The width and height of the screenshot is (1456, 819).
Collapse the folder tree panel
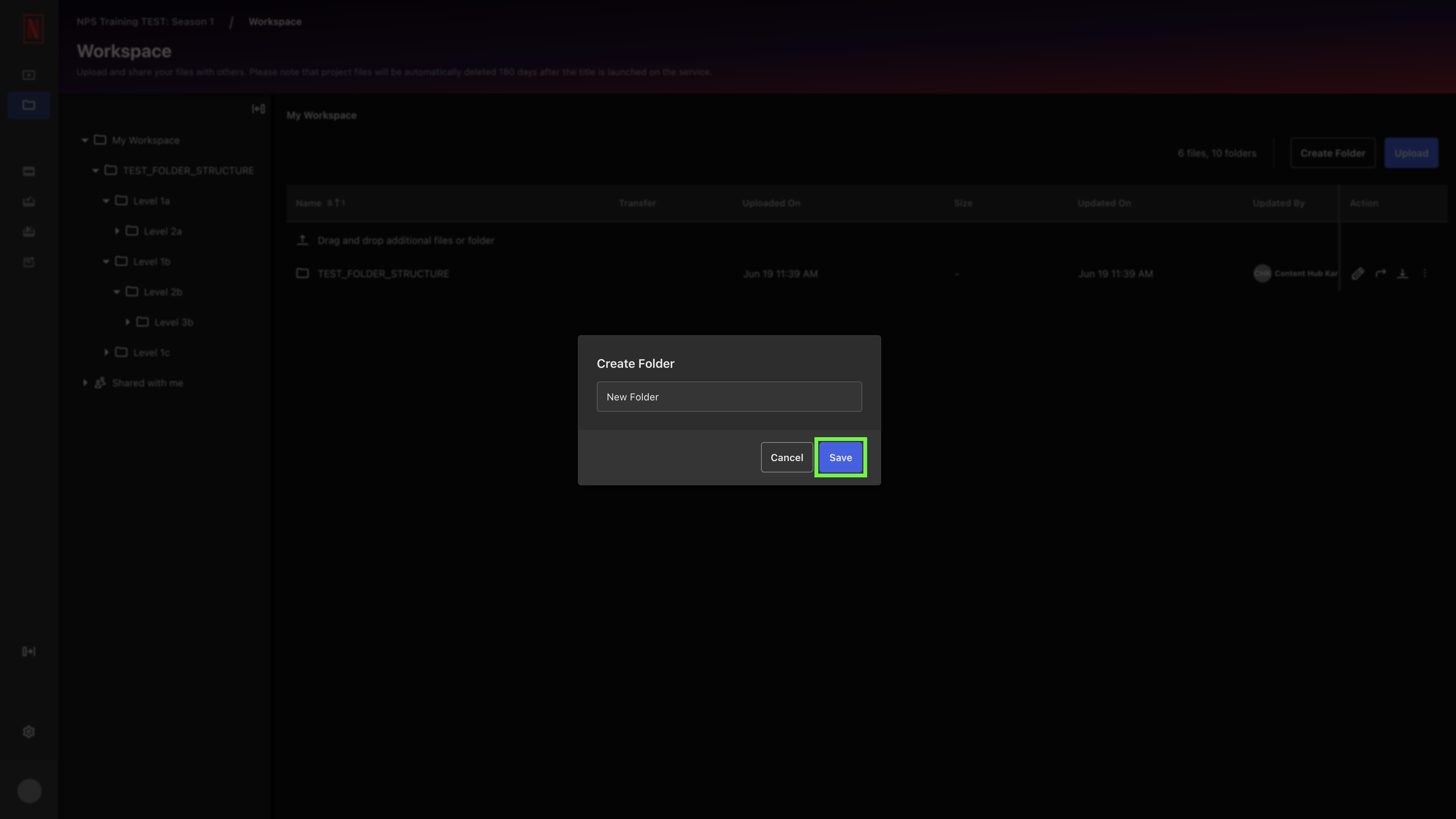[258, 108]
